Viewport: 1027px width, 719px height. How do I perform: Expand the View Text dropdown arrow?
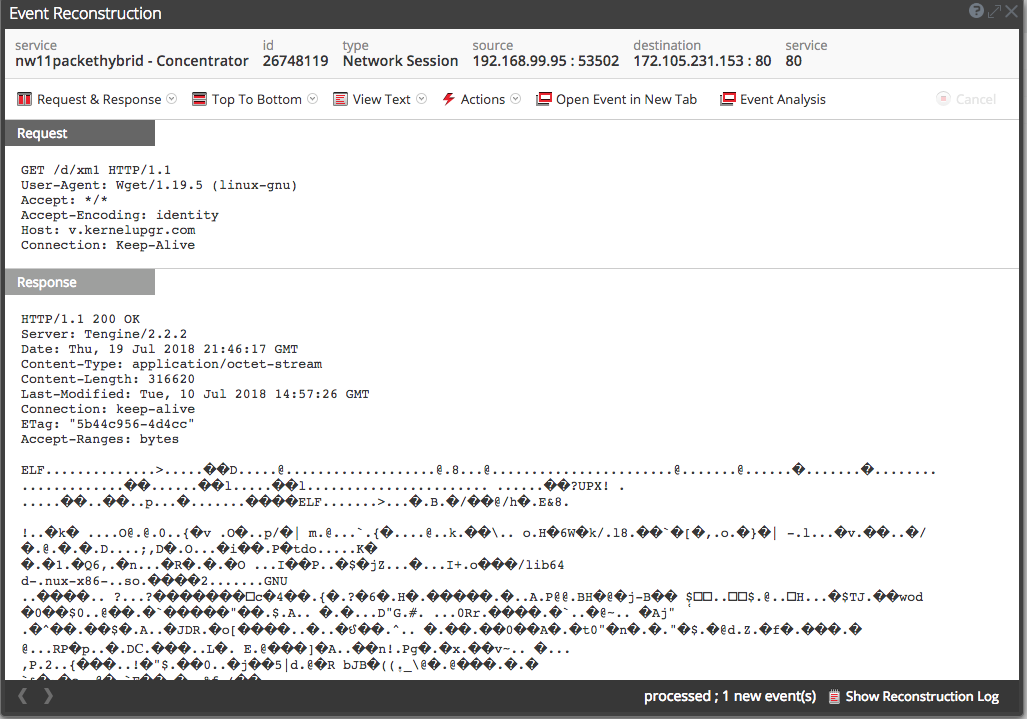(422, 99)
